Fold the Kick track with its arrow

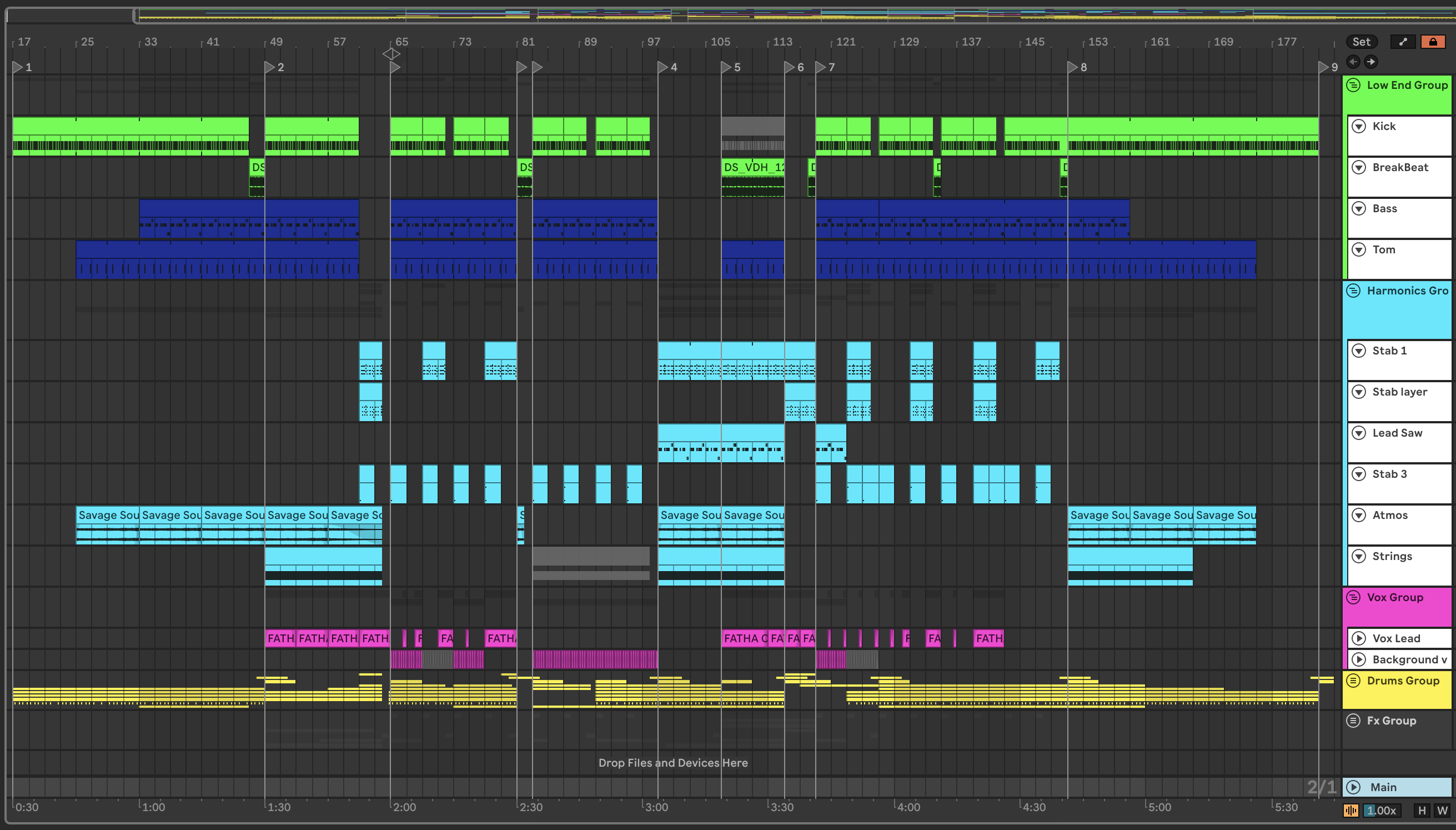click(x=1359, y=127)
